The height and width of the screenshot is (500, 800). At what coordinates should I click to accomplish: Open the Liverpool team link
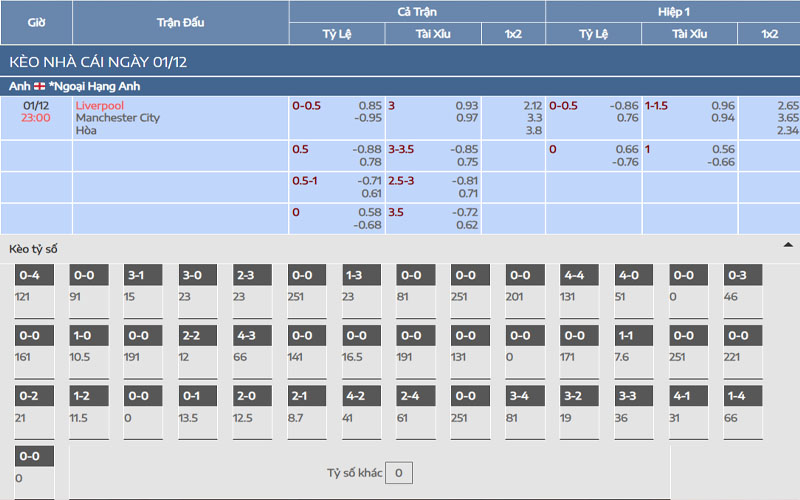99,105
